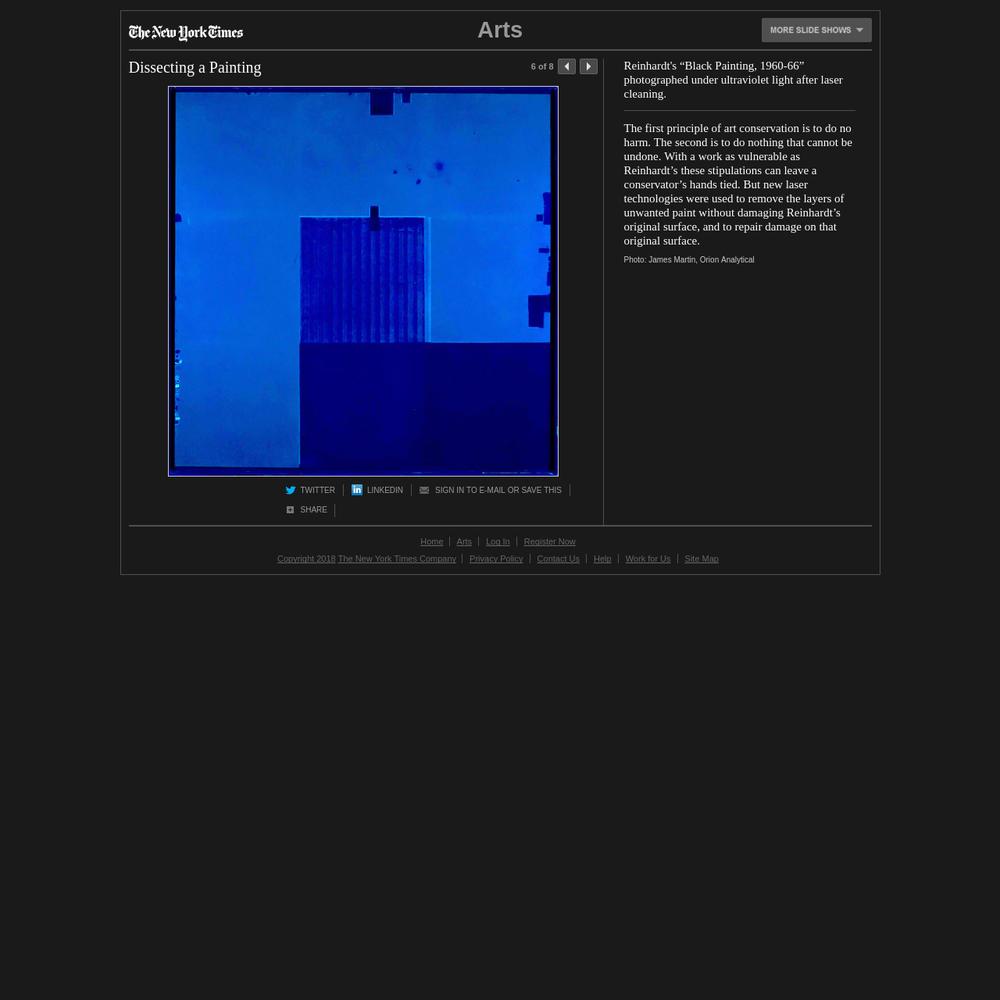Viewport: 1000px width, 1000px height.
Task: Open the Home footer link
Action: [432, 541]
